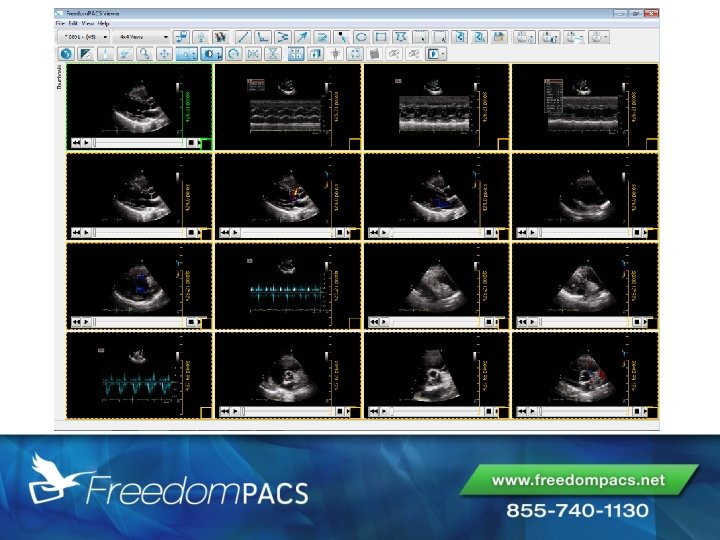This screenshot has height=540, width=720.
Task: Click the blue globe reset icon
Action: click(x=66, y=54)
